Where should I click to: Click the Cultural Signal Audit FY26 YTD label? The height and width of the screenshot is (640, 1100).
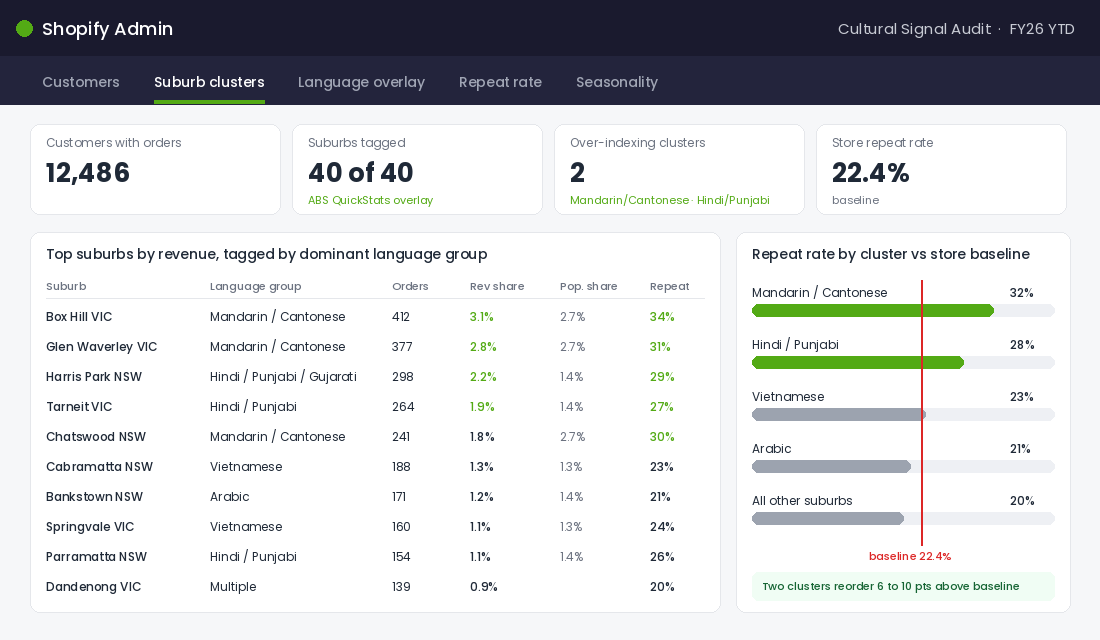tap(955, 29)
